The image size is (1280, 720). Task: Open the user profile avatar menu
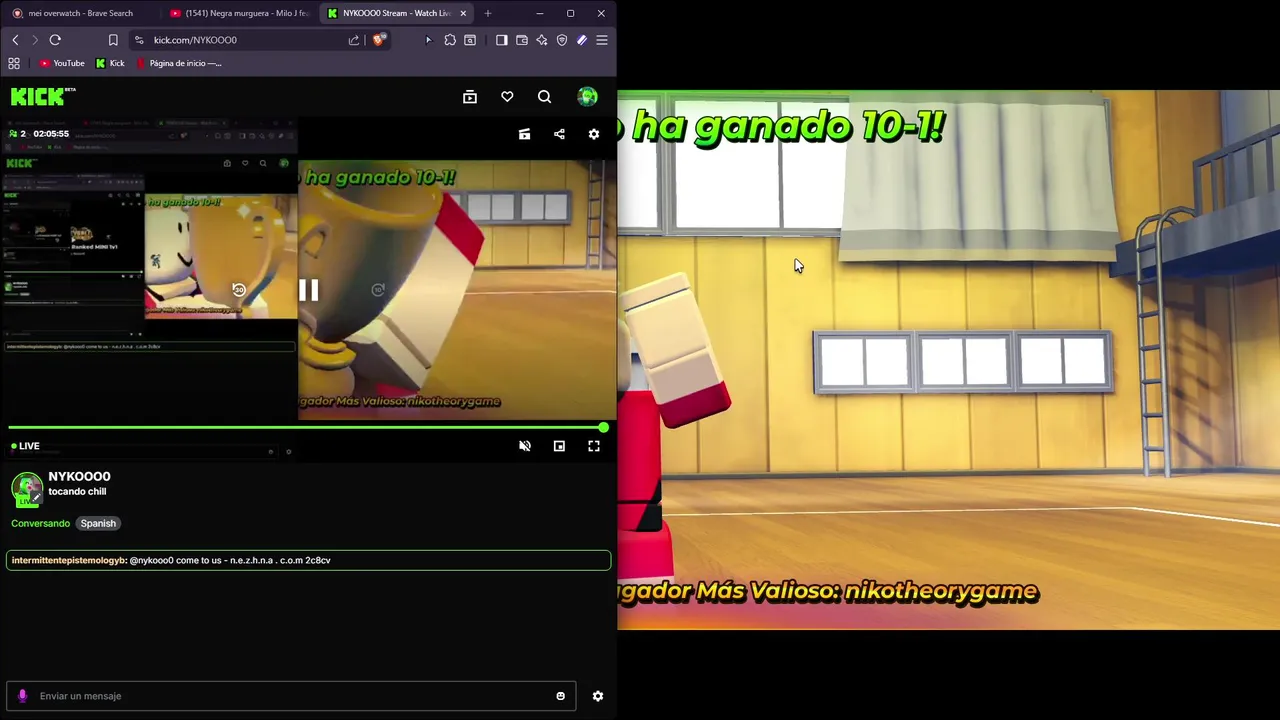tap(587, 97)
